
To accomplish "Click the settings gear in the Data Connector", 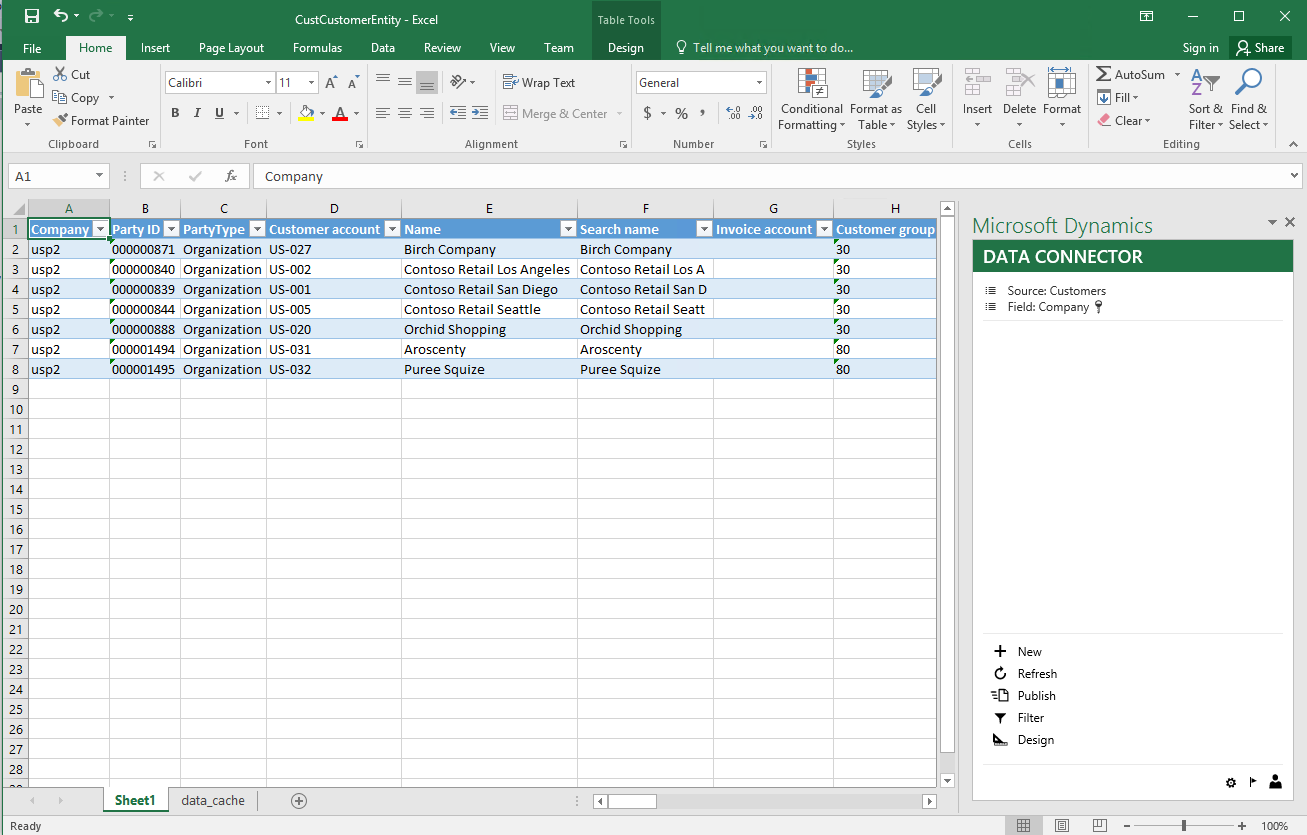I will (x=1231, y=782).
